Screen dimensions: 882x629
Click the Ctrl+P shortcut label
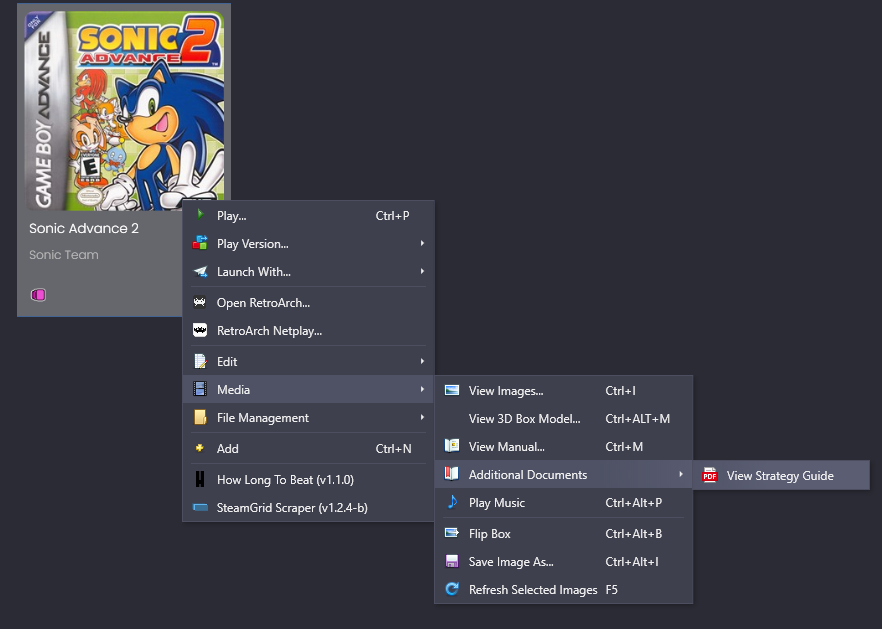tap(392, 215)
